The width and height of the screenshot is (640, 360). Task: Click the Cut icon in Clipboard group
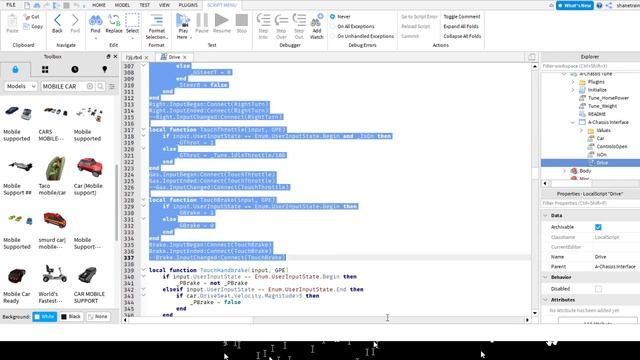[27, 17]
